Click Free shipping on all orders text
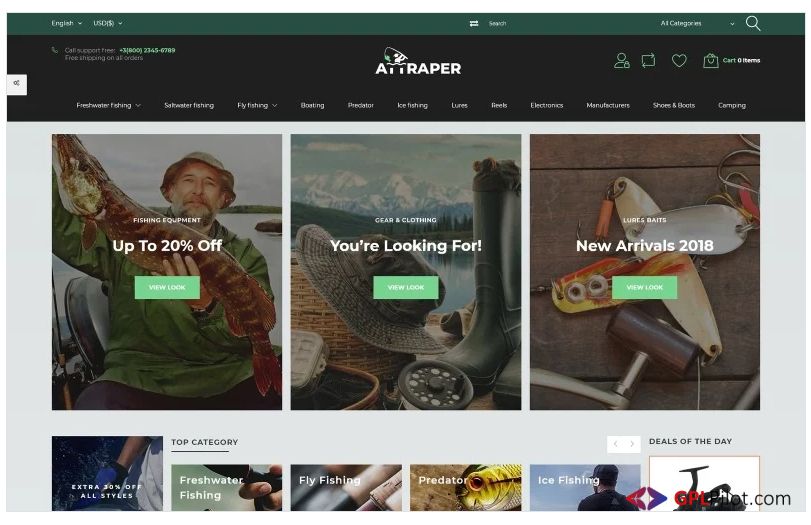811x525 pixels. (x=104, y=58)
